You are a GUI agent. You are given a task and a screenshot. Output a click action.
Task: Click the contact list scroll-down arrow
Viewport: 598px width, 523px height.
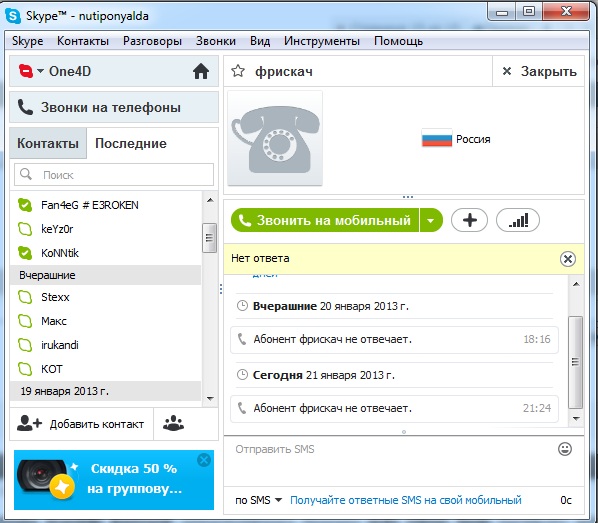210,399
